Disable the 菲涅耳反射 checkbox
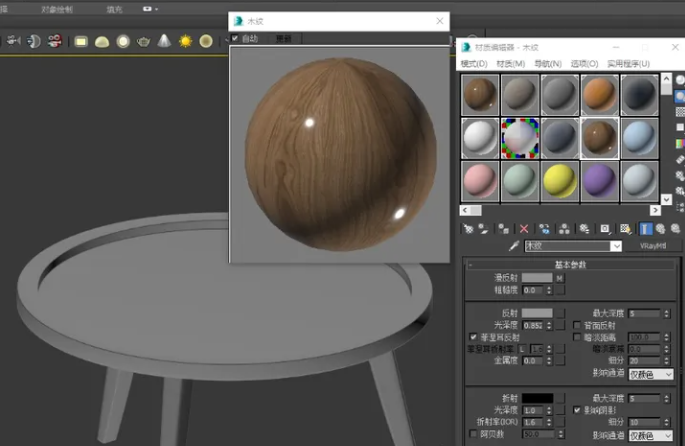685x446 pixels. click(473, 337)
